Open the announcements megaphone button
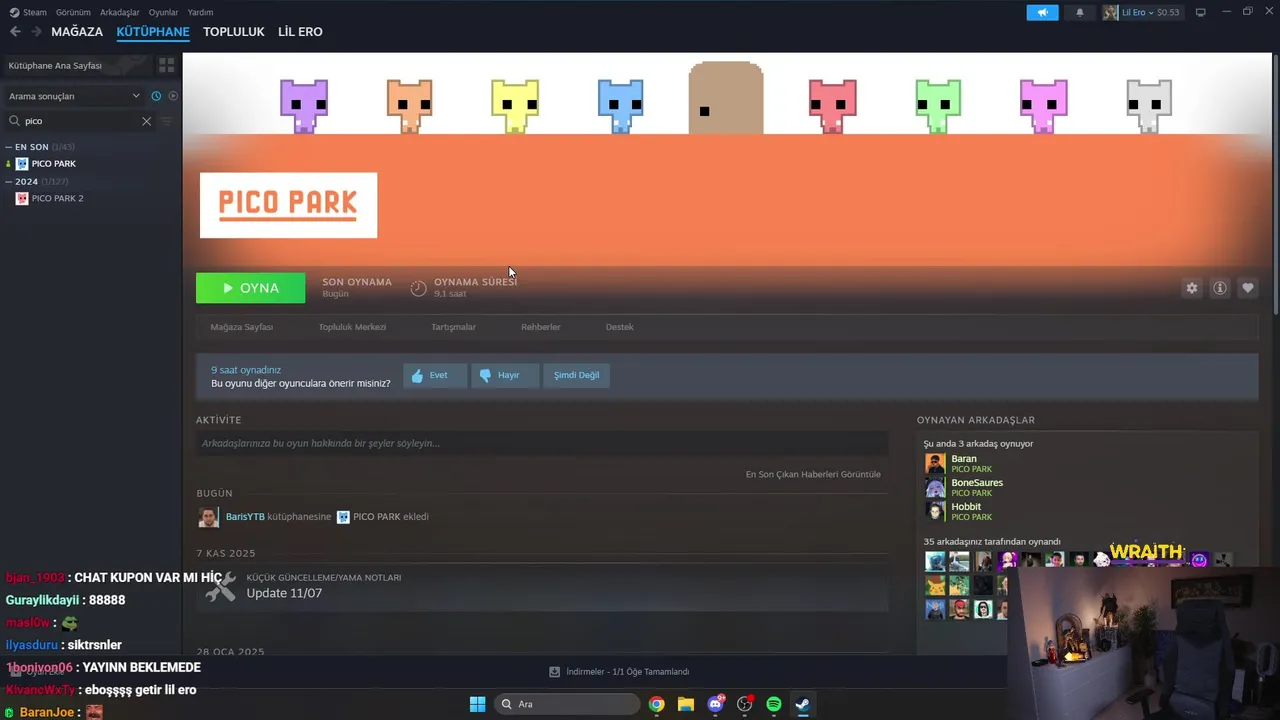Image resolution: width=1280 pixels, height=720 pixels. [1042, 12]
